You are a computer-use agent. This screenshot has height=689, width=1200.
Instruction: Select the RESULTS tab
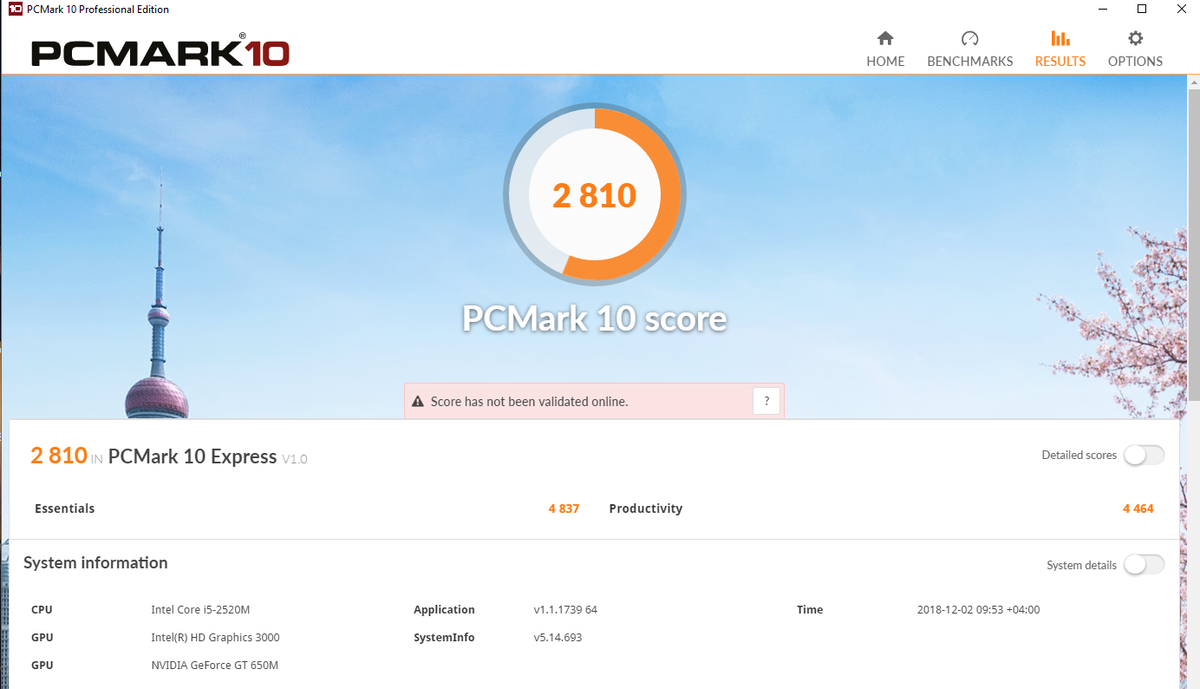[1060, 50]
